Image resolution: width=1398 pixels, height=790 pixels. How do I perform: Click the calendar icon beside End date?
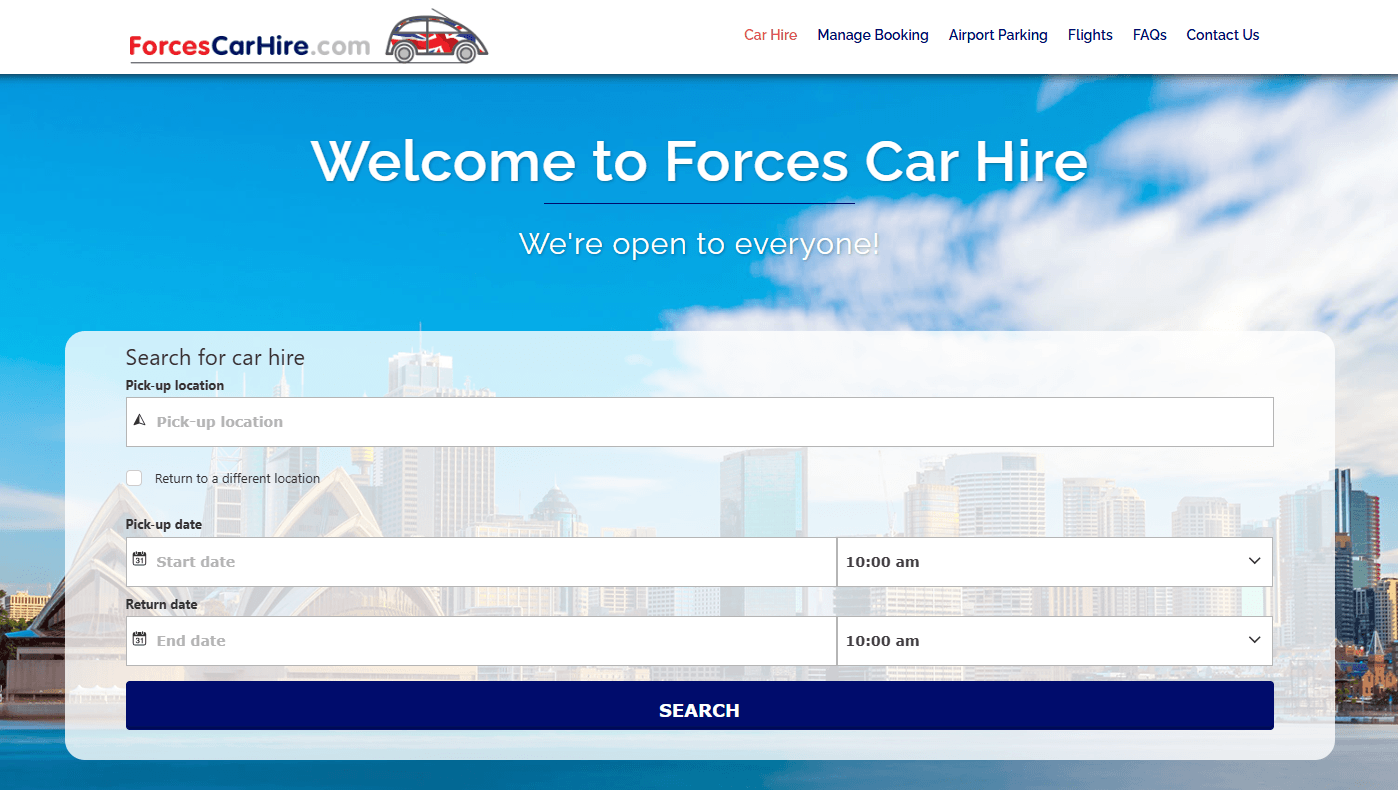click(x=140, y=639)
